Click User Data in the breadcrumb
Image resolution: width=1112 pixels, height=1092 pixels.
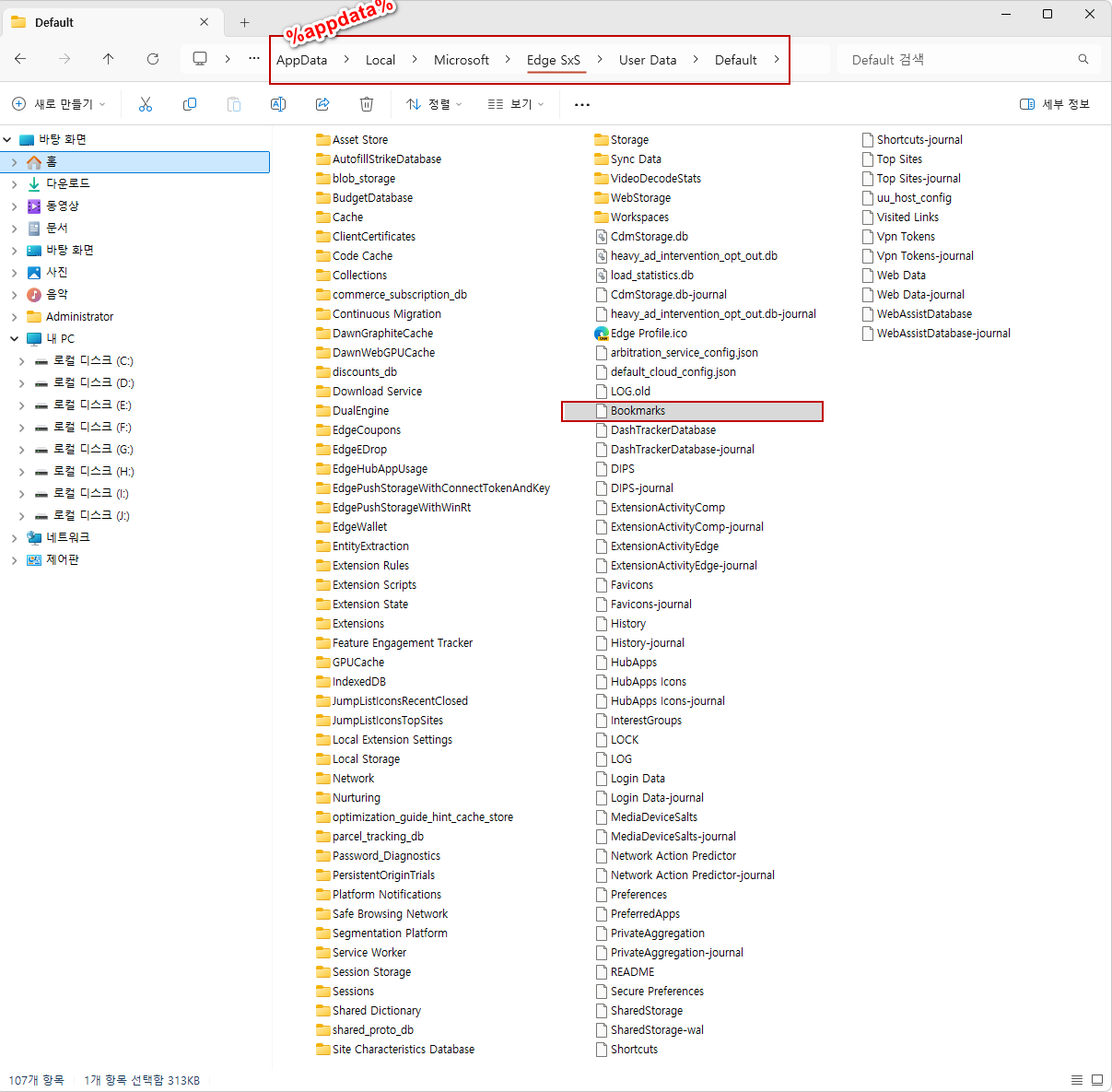click(x=648, y=60)
